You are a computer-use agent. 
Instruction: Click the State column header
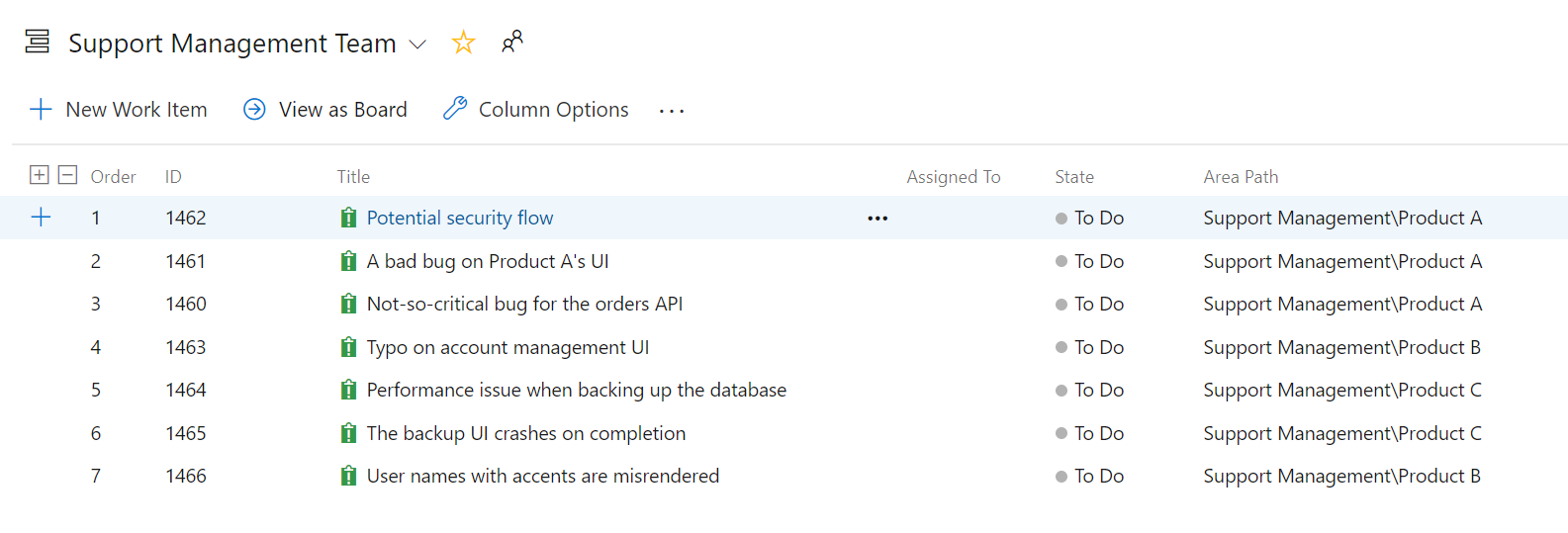1074,177
